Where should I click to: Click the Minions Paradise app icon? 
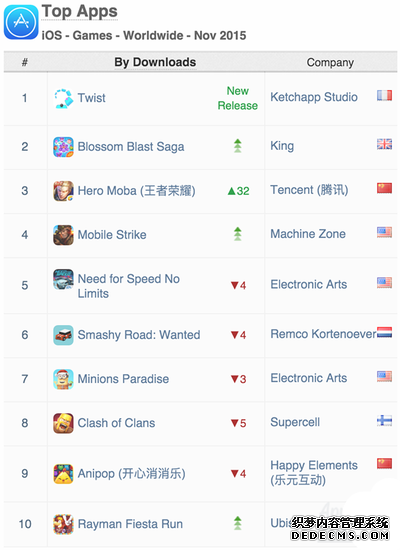[64, 379]
